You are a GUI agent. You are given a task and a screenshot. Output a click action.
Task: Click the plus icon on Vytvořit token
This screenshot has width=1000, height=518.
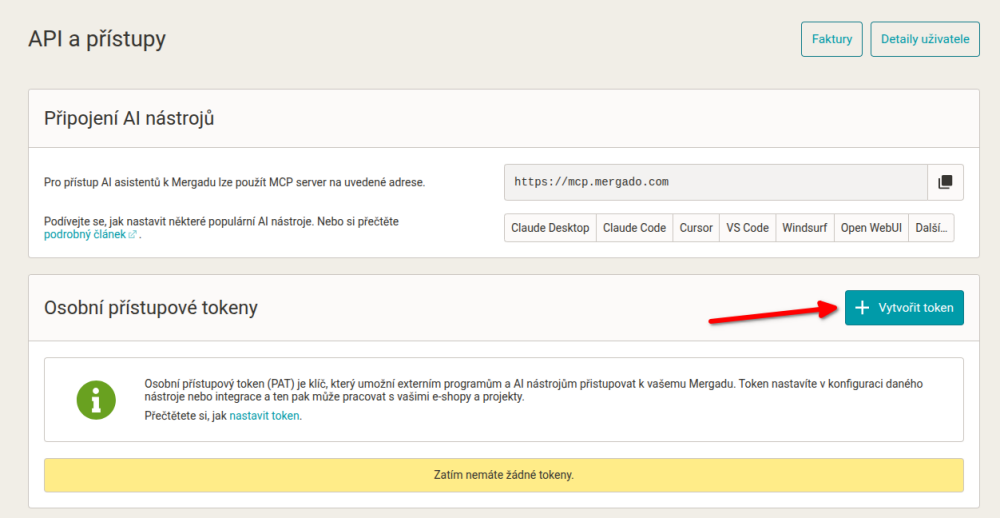pos(862,307)
